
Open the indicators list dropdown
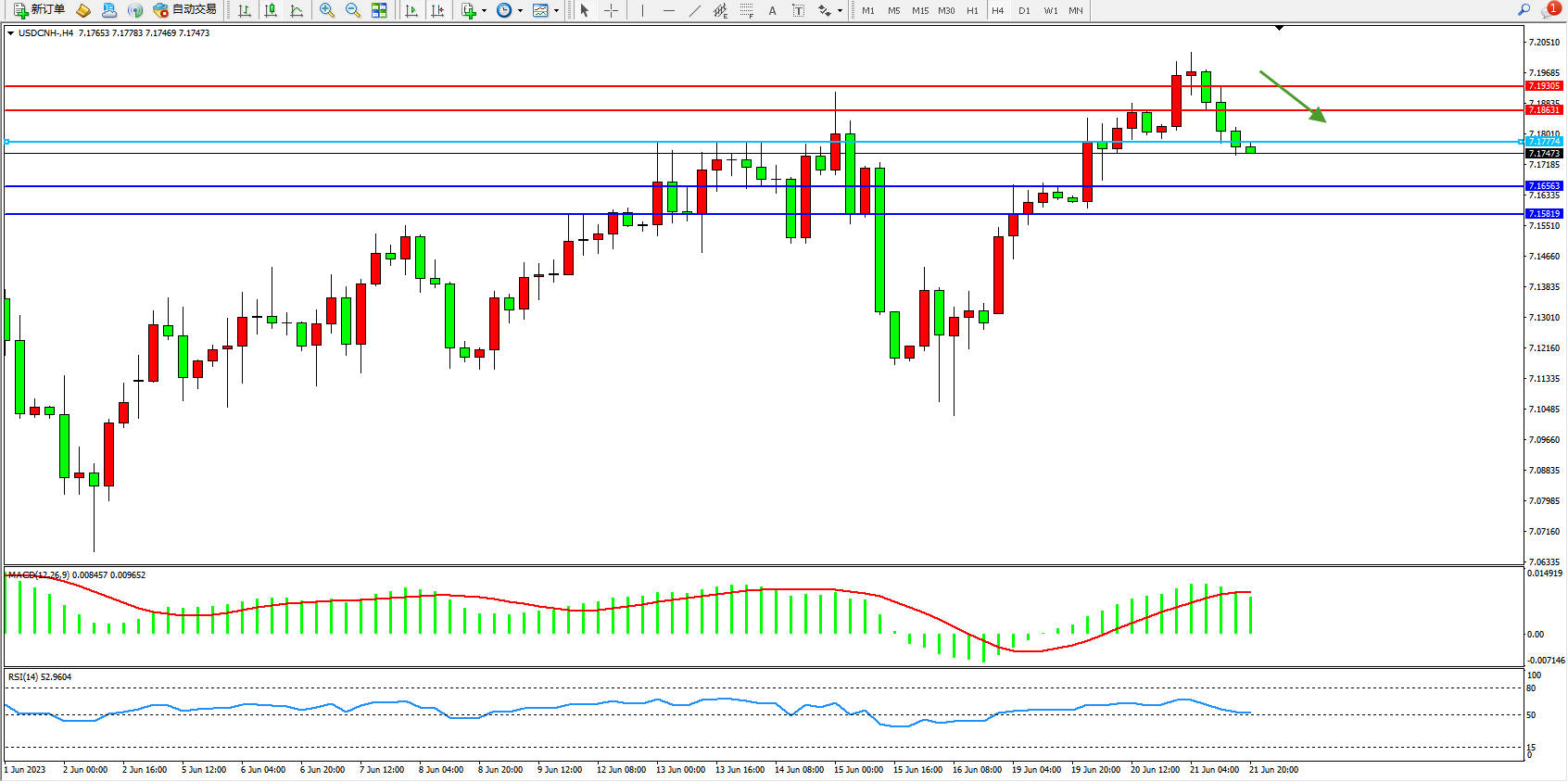[x=484, y=11]
